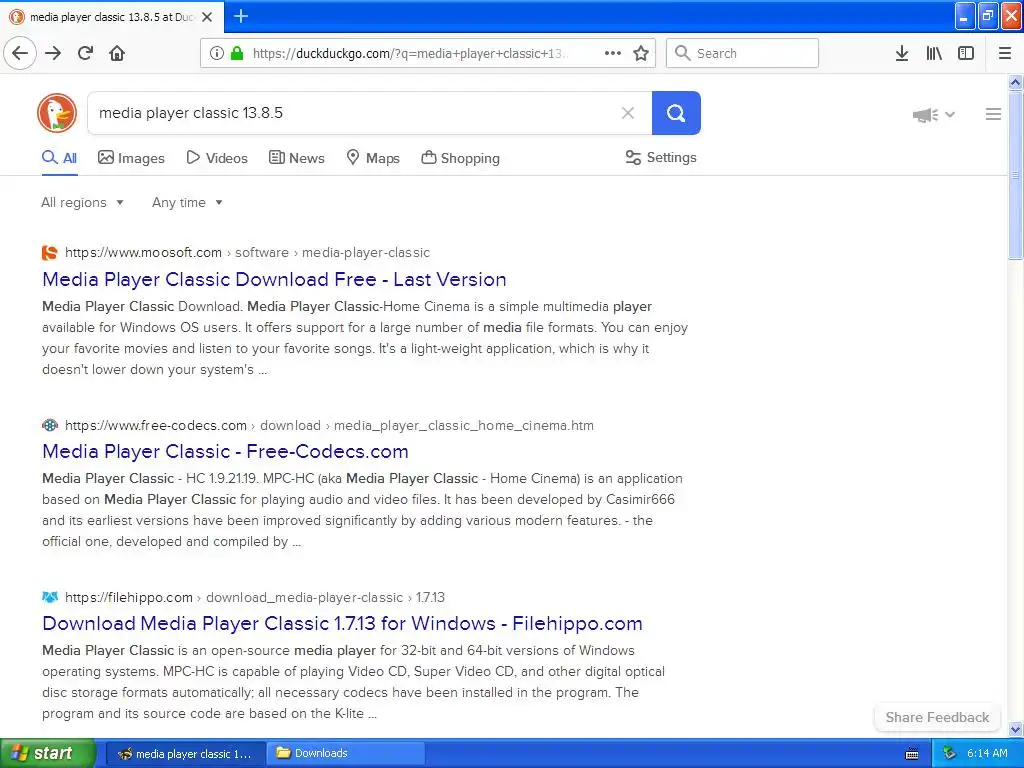The height and width of the screenshot is (768, 1024).
Task: Open the Windows start menu
Action: click(47, 753)
